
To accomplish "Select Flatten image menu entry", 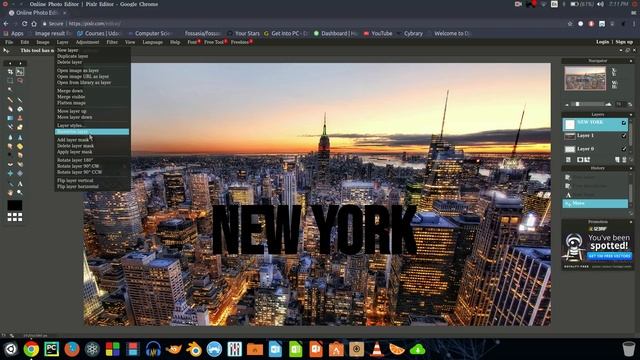I will 71,103.
